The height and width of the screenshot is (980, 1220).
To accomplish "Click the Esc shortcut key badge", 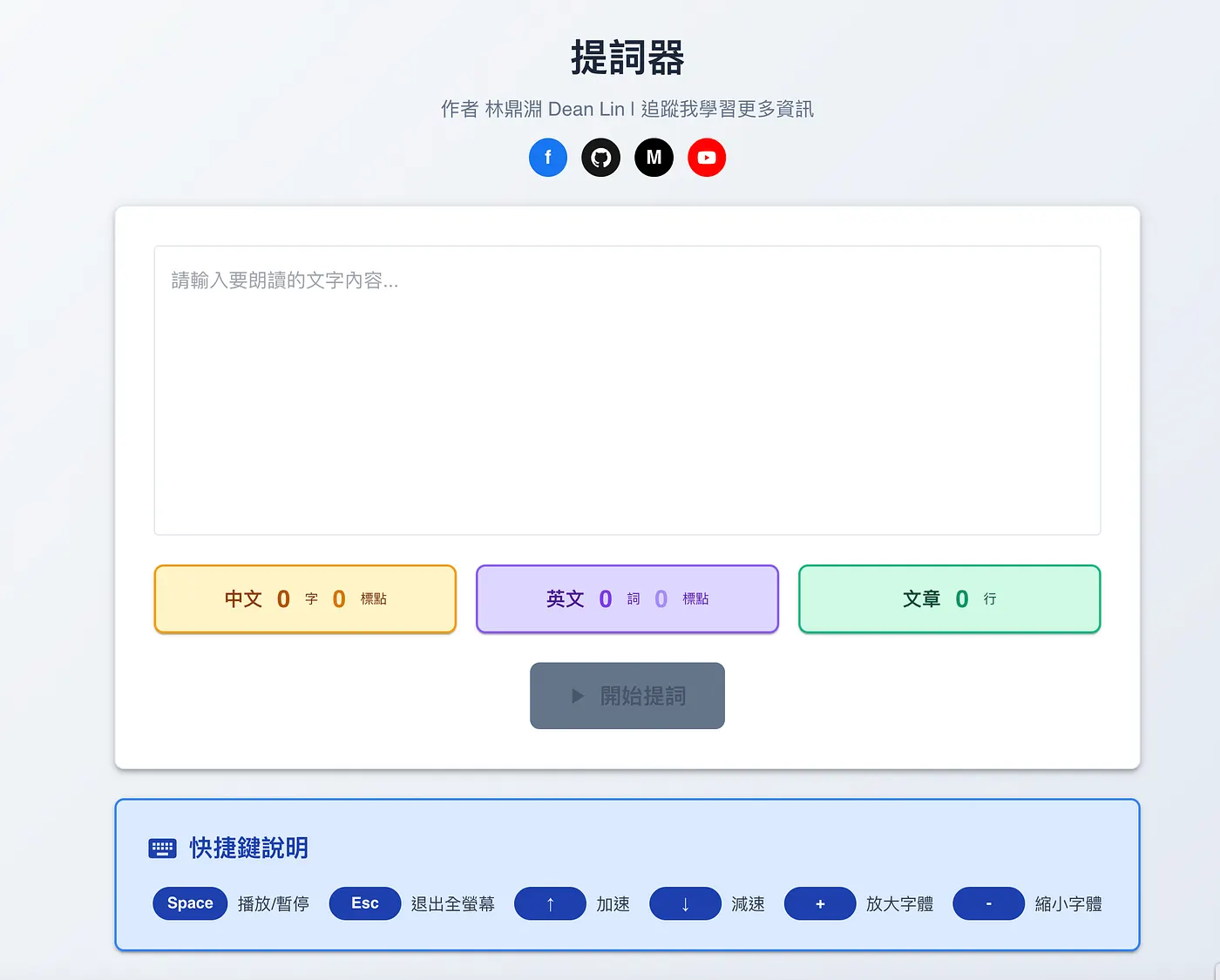I will [365, 903].
